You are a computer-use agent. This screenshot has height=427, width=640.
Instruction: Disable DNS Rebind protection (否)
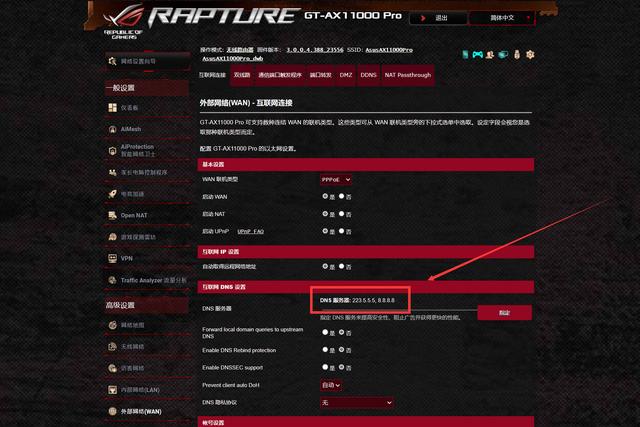pyautogui.click(x=342, y=350)
